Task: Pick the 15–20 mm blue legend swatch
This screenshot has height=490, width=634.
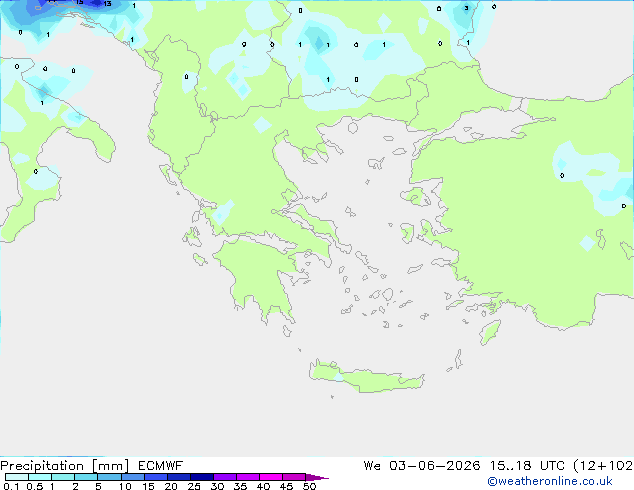Action: point(155,477)
